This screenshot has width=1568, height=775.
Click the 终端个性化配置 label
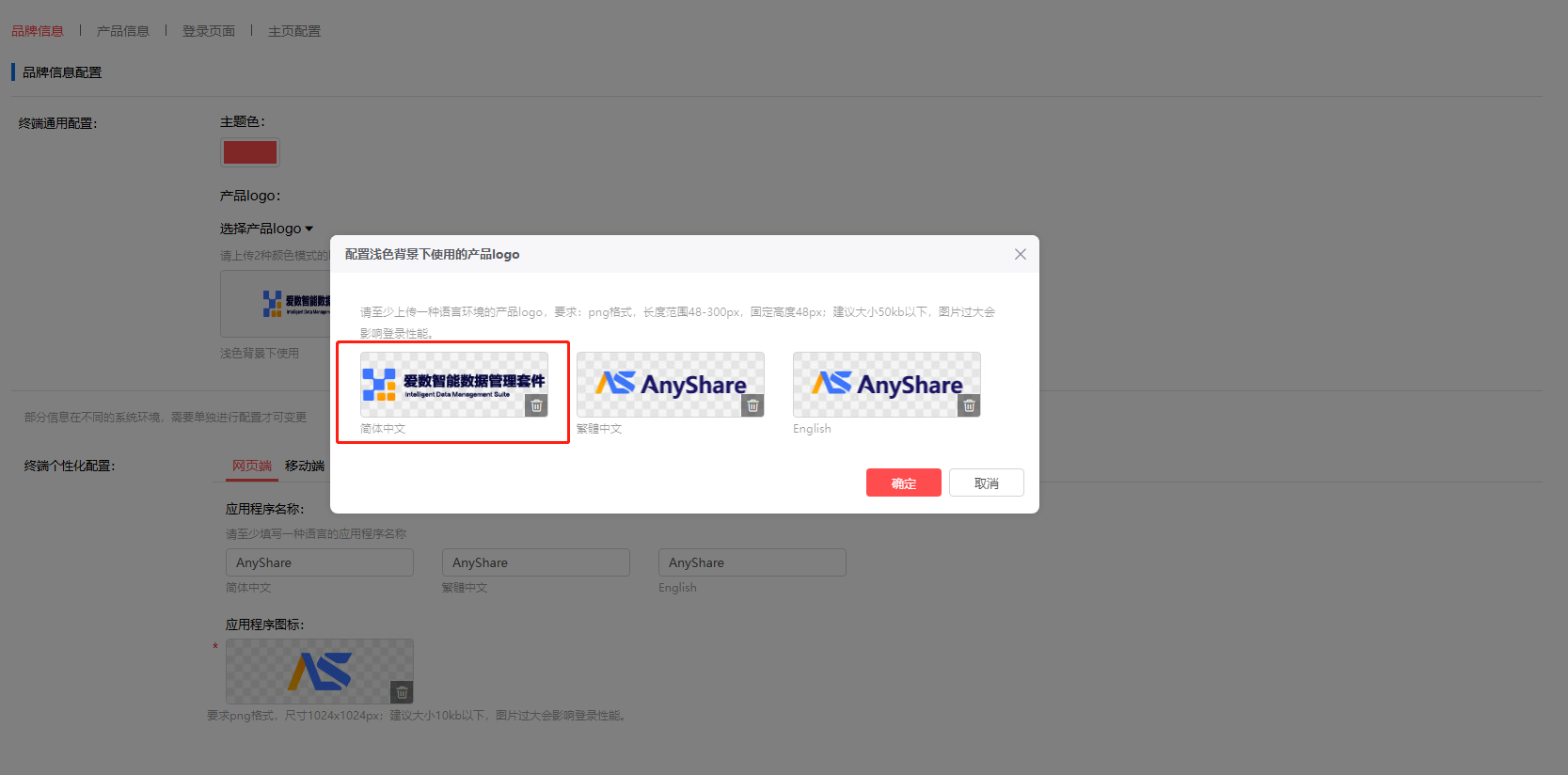70,466
